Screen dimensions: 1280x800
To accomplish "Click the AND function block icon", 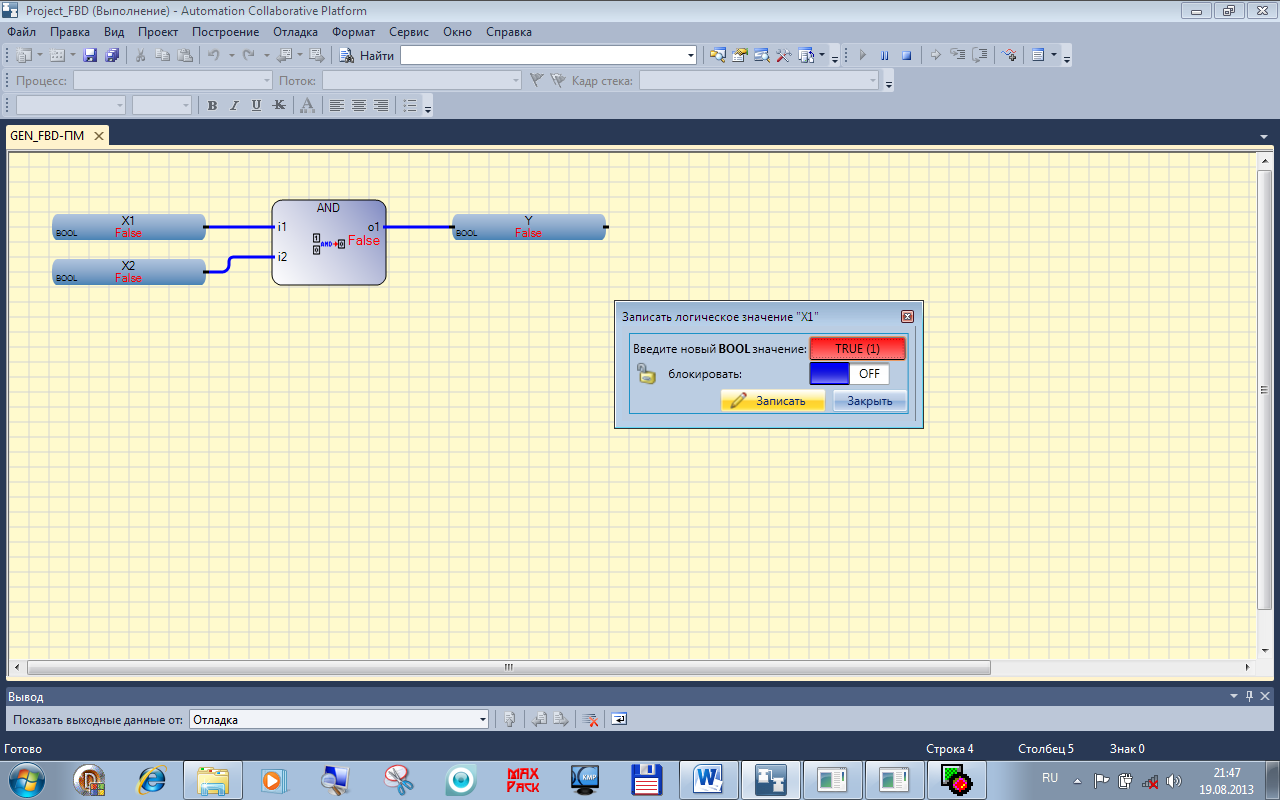I will coord(329,242).
